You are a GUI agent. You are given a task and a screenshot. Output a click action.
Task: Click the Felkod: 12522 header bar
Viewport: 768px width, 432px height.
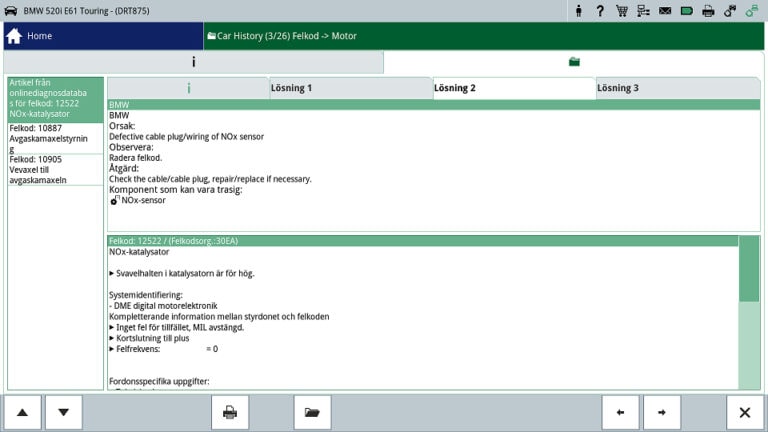(423, 241)
